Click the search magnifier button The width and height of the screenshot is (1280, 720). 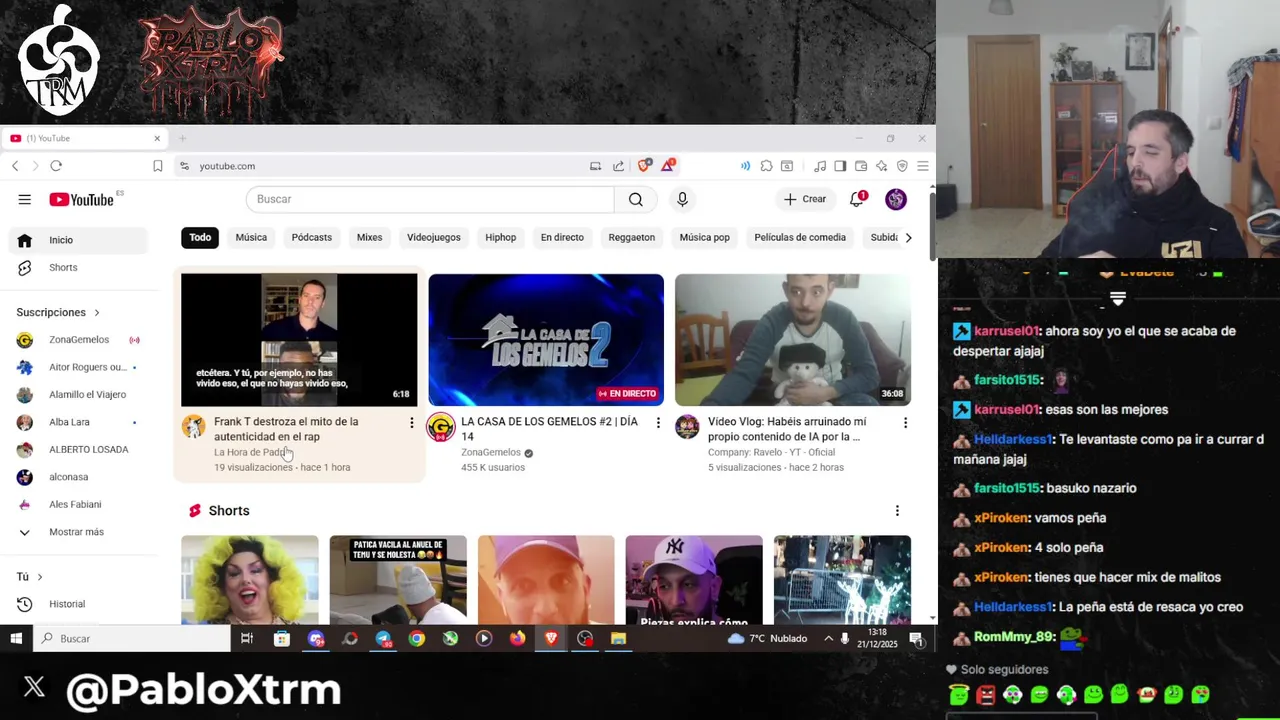[x=636, y=199]
